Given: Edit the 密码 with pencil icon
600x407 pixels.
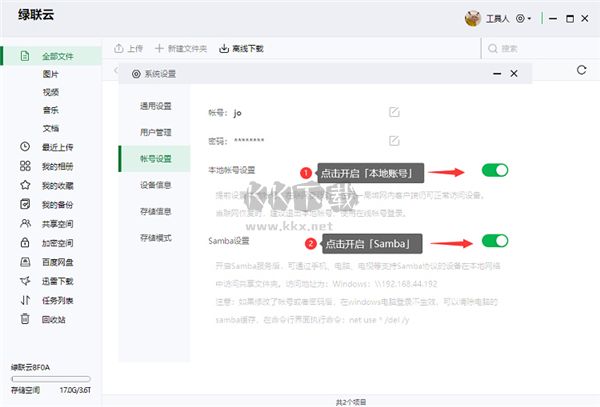Looking at the screenshot, I should pos(394,140).
